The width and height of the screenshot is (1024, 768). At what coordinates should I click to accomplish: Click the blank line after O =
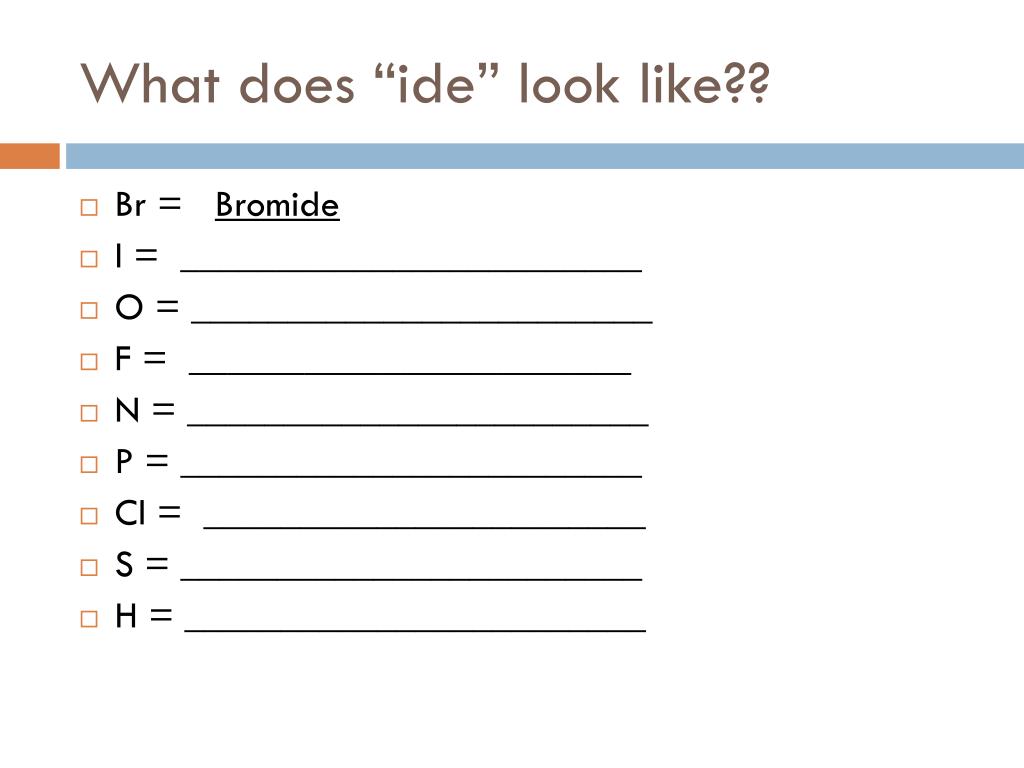tap(422, 321)
